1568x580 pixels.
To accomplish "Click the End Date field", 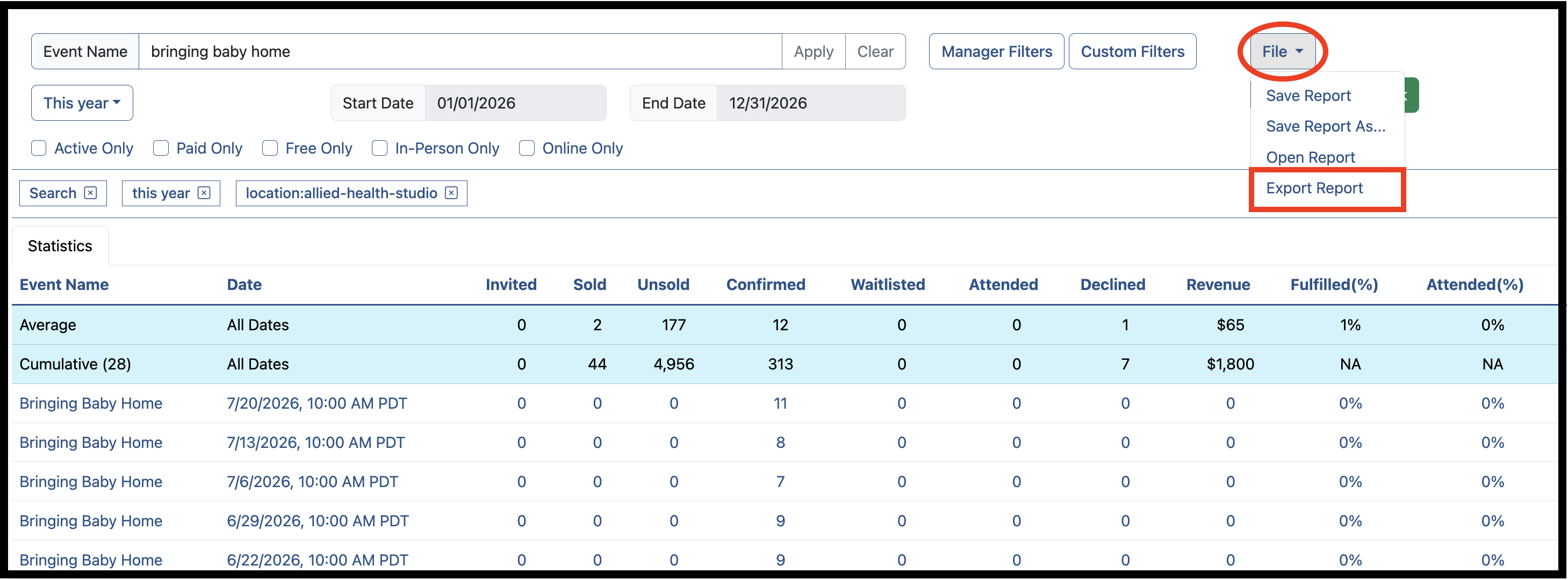I will 811,103.
